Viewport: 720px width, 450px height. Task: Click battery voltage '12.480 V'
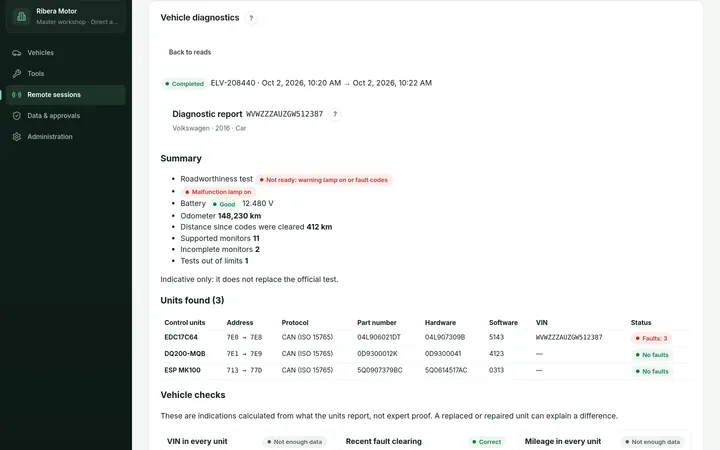pyautogui.click(x=258, y=203)
